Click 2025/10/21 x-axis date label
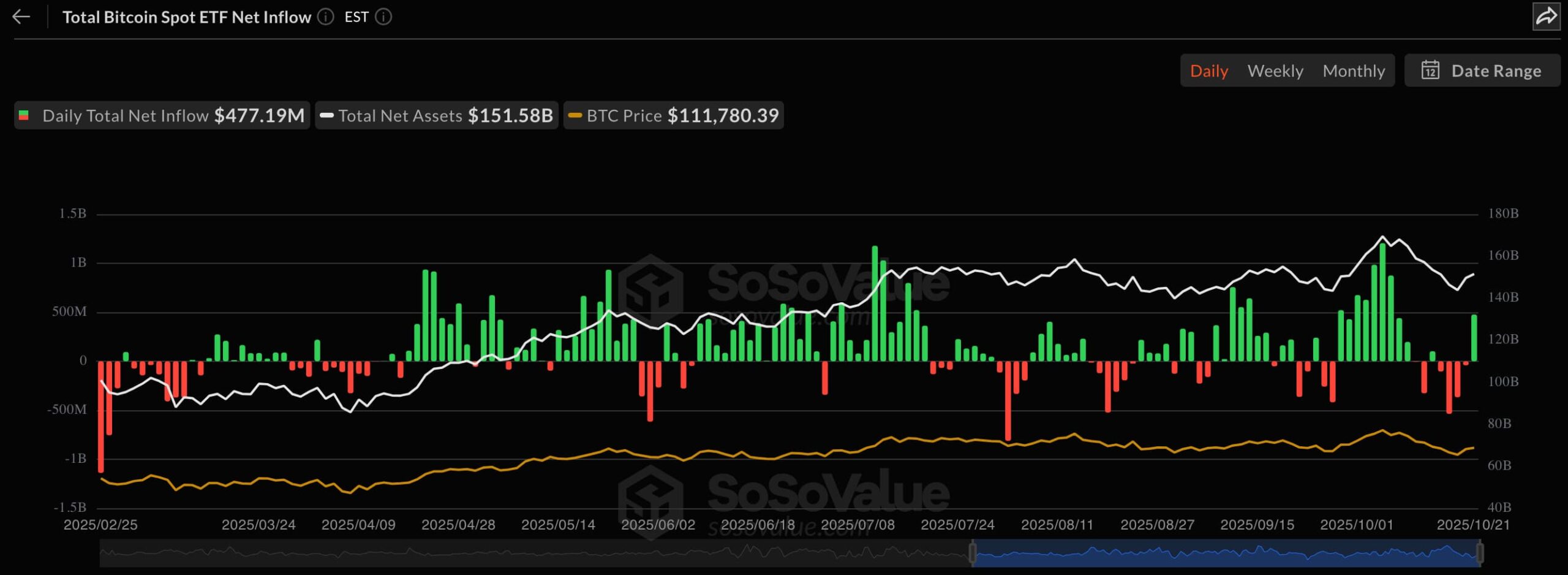 click(1473, 525)
